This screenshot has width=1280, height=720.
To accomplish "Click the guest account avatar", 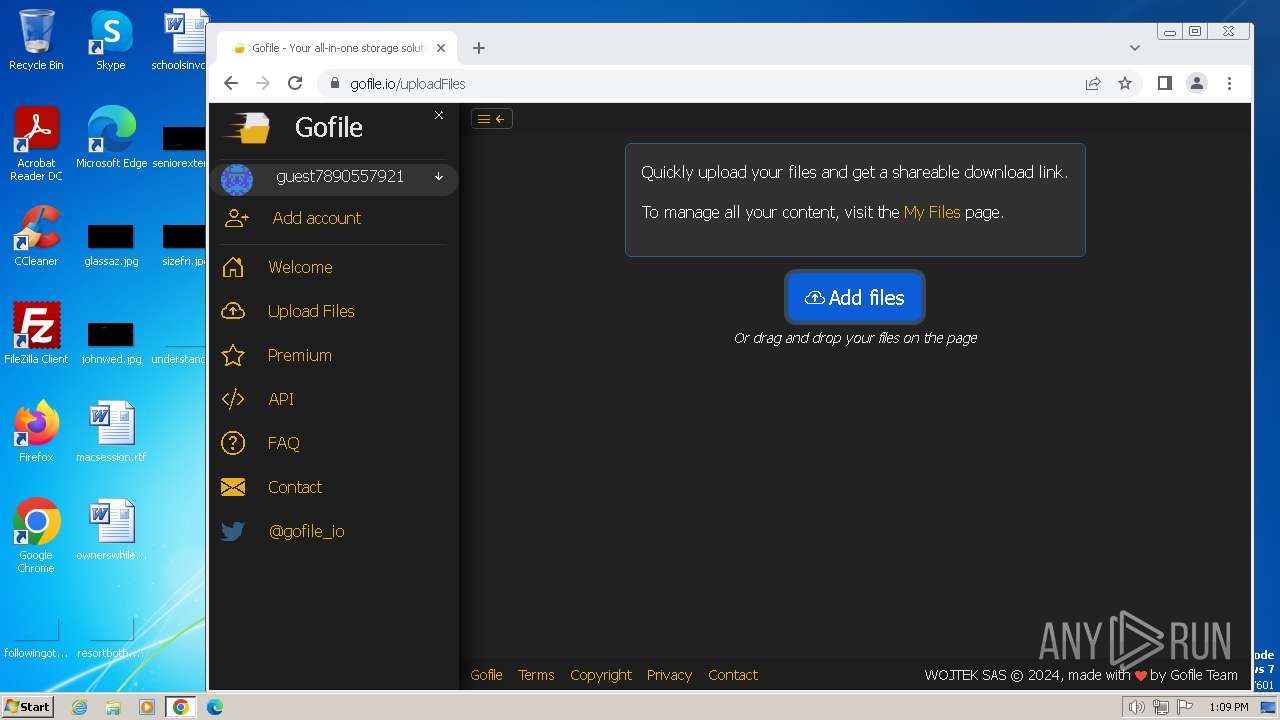I will point(237,180).
